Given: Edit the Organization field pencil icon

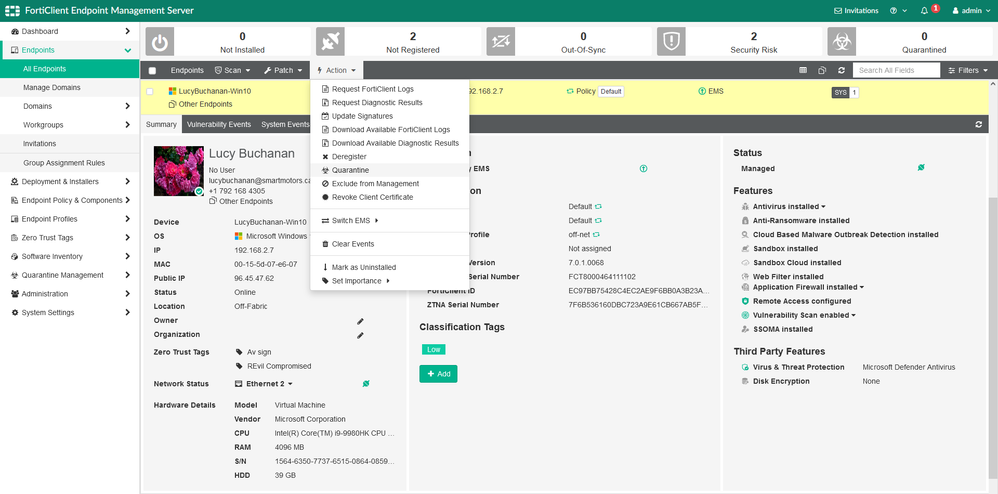Looking at the screenshot, I should [x=360, y=335].
